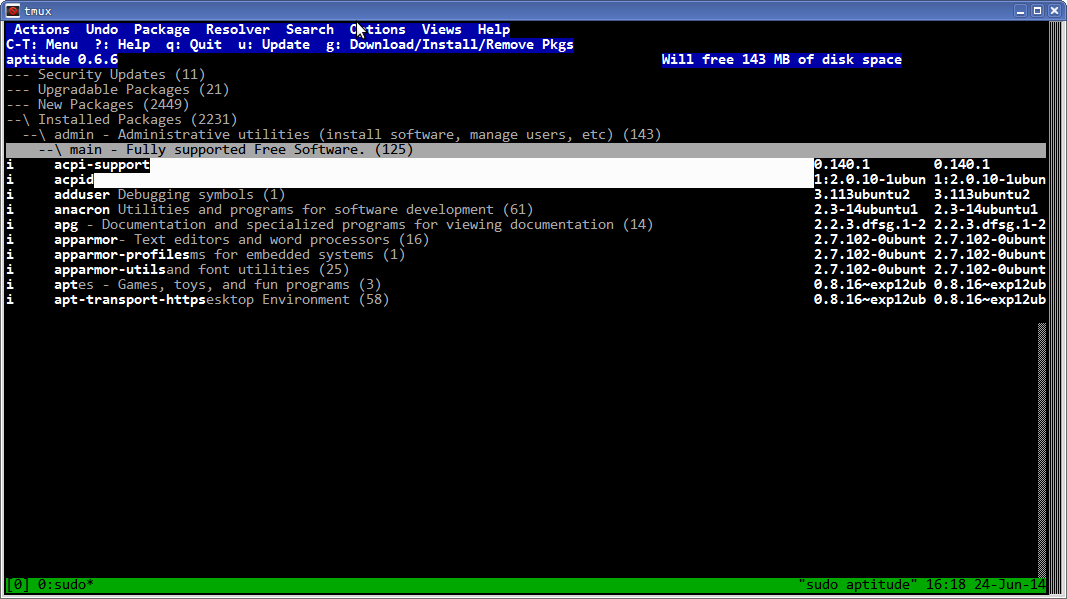The image size is (1067, 599).
Task: Select the acpid package row
Action: [525, 179]
